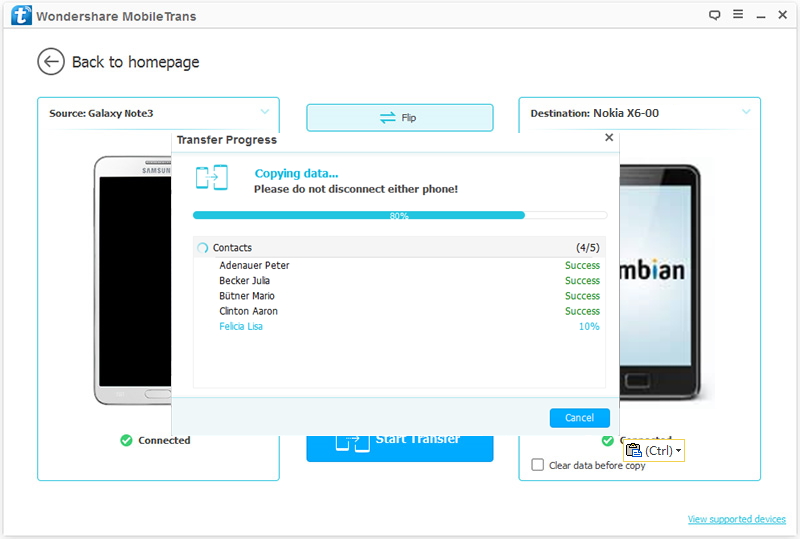Click the Start Transfer button
Viewport: 800px width, 539px height.
point(399,448)
